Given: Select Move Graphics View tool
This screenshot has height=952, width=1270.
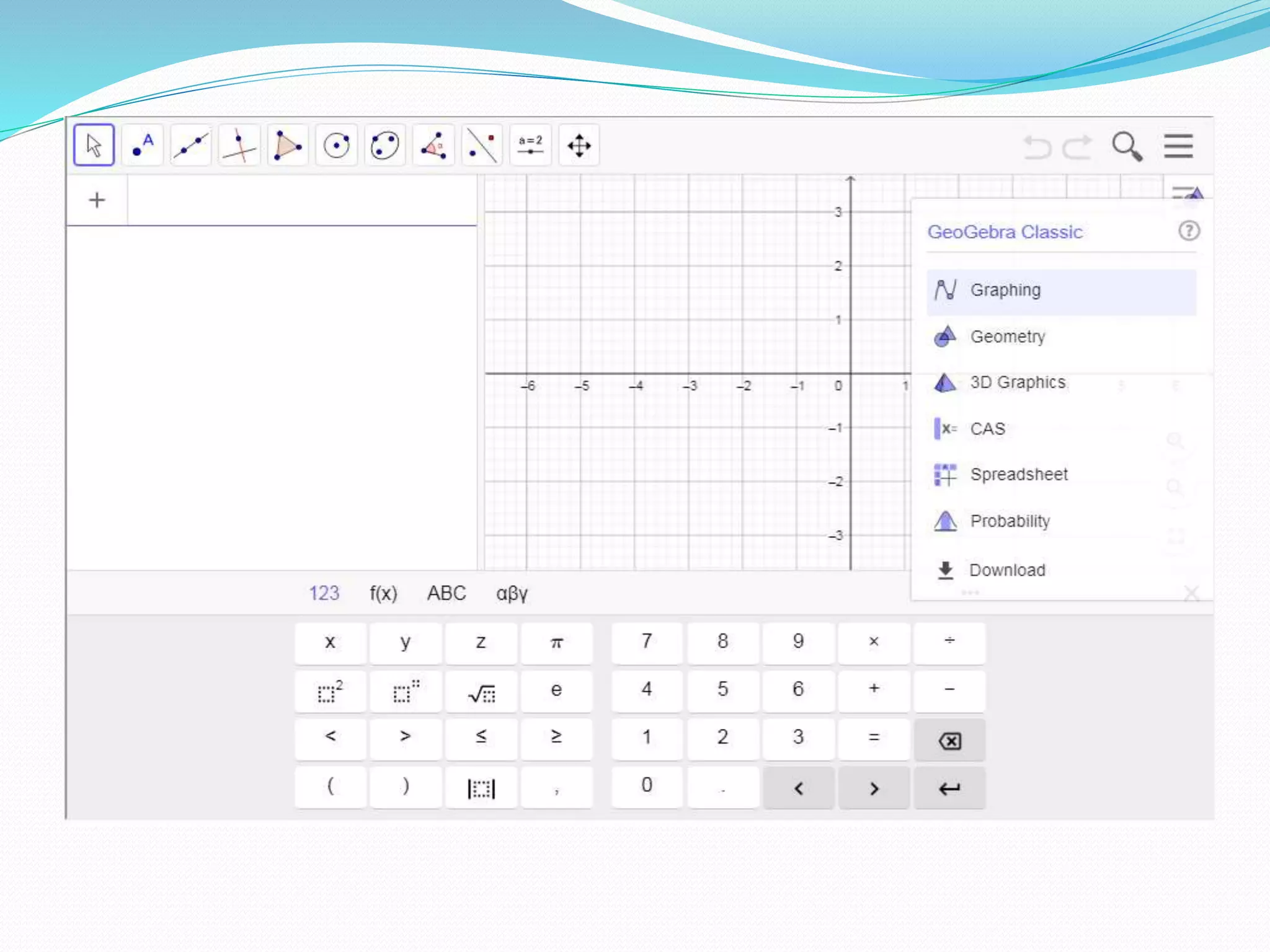Looking at the screenshot, I should pyautogui.click(x=579, y=146).
